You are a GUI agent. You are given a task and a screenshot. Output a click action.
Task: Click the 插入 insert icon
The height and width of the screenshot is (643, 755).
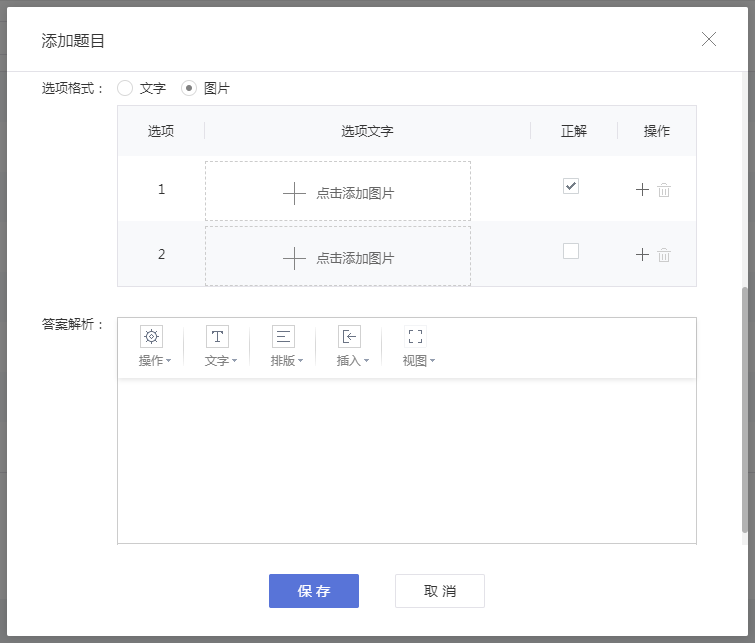click(349, 337)
